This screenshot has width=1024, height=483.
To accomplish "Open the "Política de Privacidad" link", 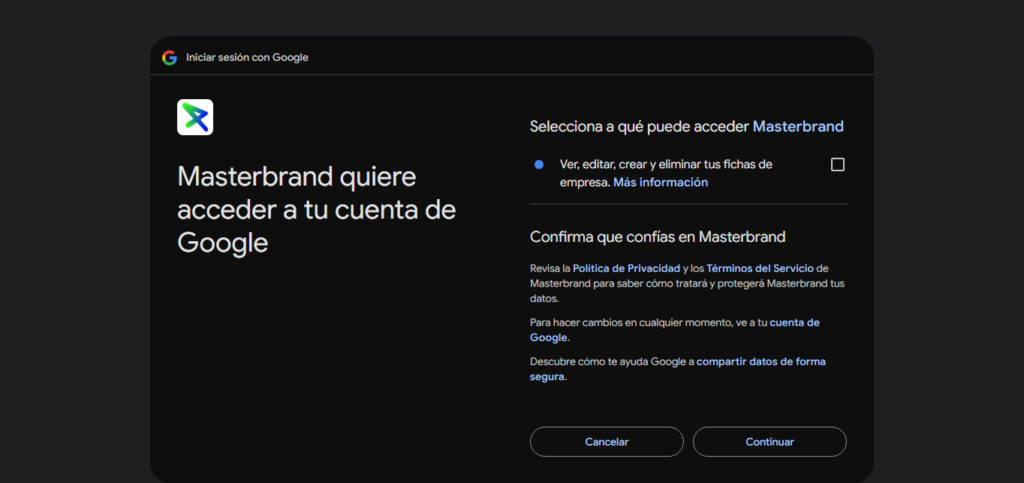I will (x=626, y=268).
